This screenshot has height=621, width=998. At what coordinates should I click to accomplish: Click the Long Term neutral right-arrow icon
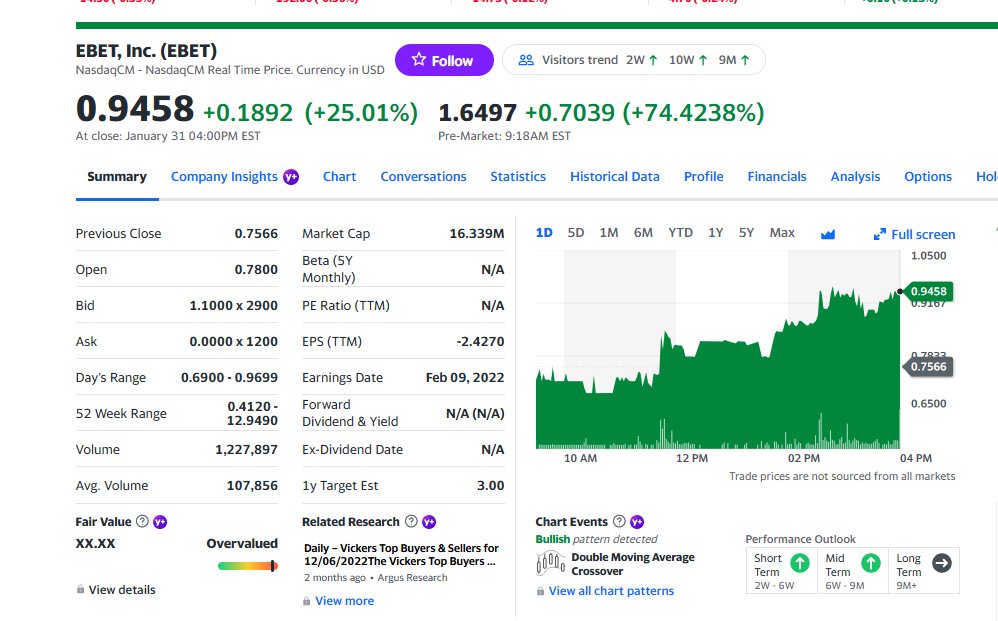coord(942,563)
